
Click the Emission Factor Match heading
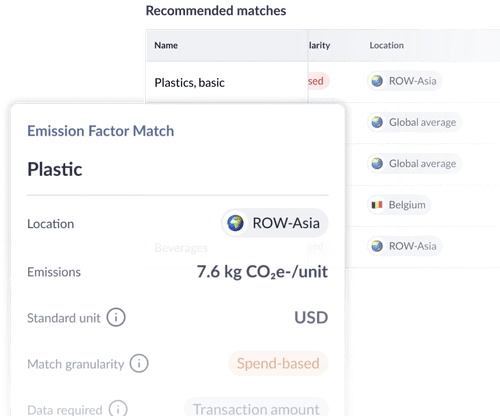click(101, 131)
